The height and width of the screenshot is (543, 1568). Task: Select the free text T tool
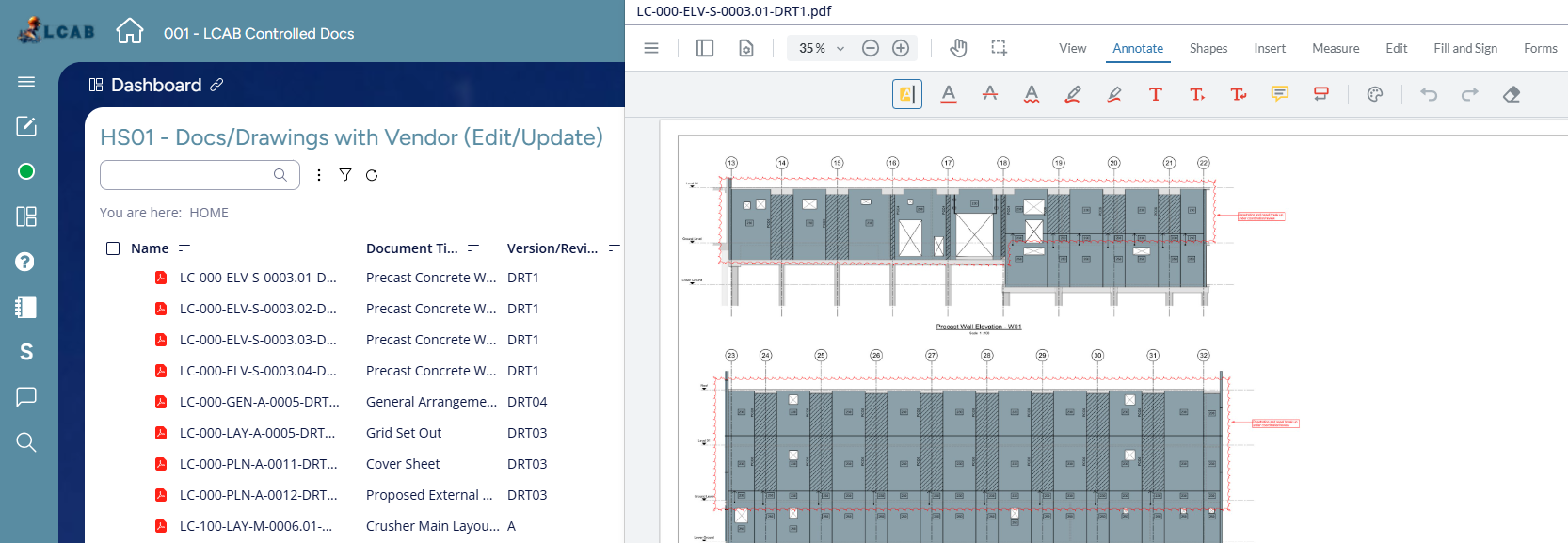[1156, 94]
